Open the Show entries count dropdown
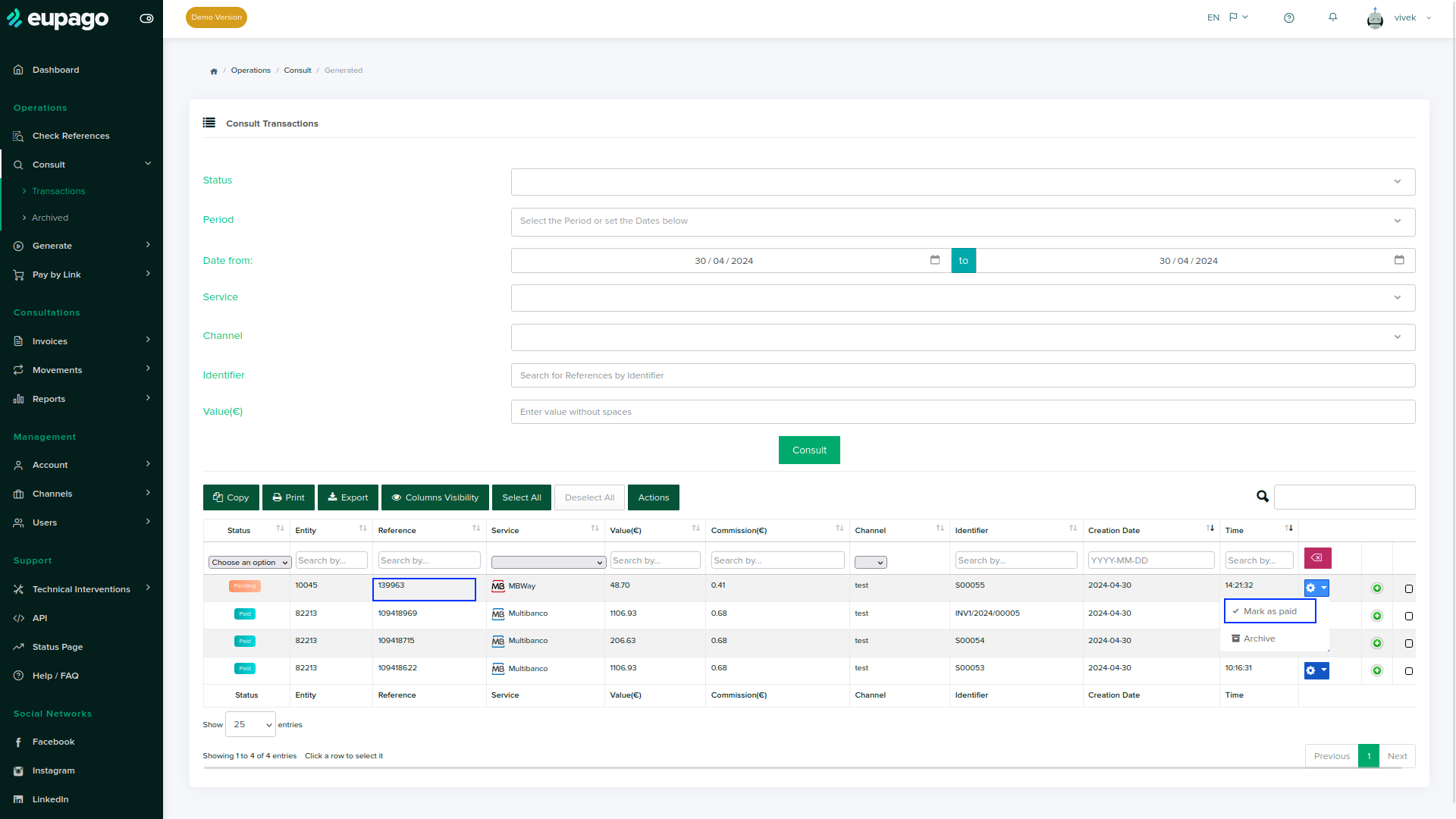The image size is (1456, 819). coord(250,724)
